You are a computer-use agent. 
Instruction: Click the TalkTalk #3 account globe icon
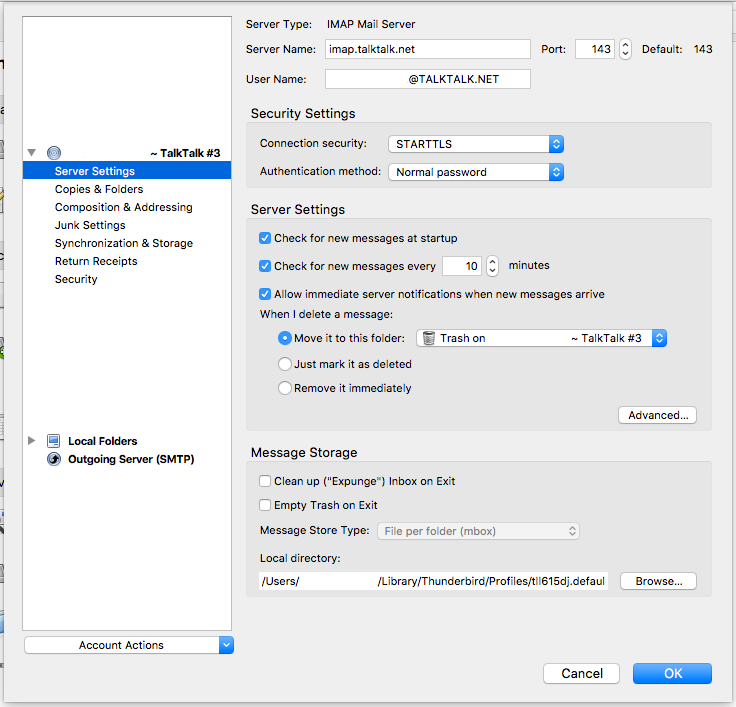(54, 153)
